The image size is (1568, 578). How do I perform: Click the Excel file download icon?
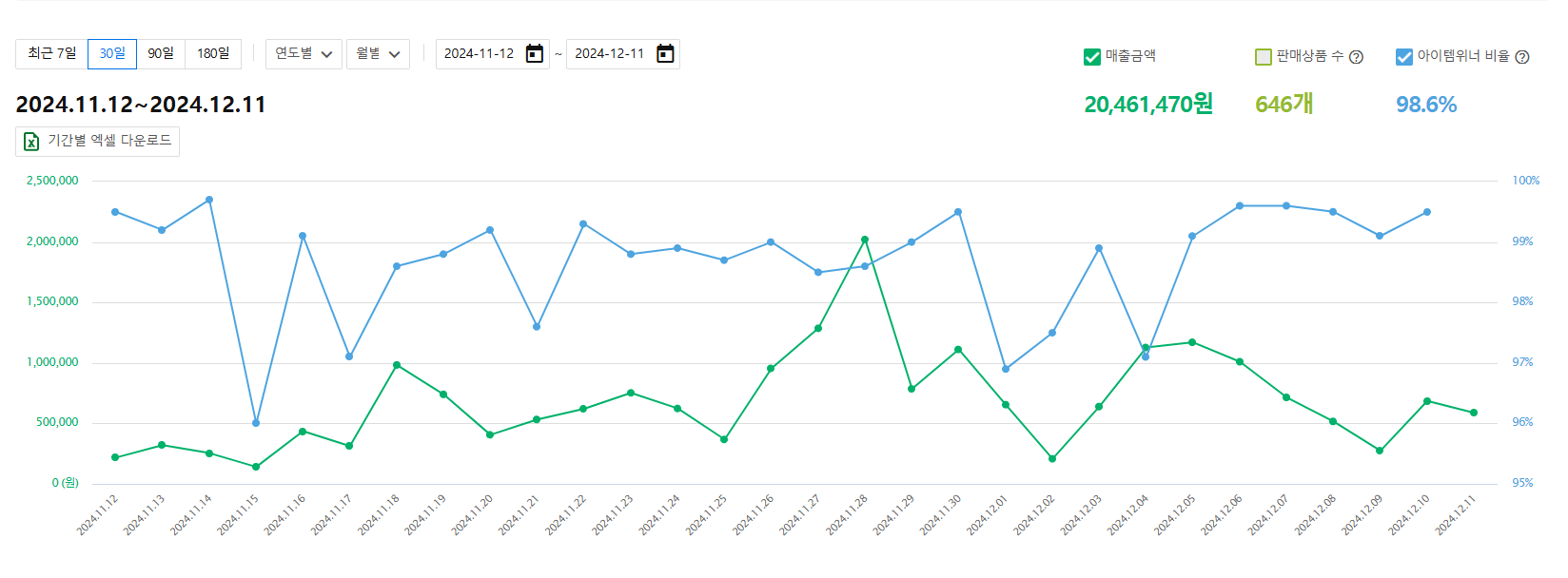[x=31, y=142]
